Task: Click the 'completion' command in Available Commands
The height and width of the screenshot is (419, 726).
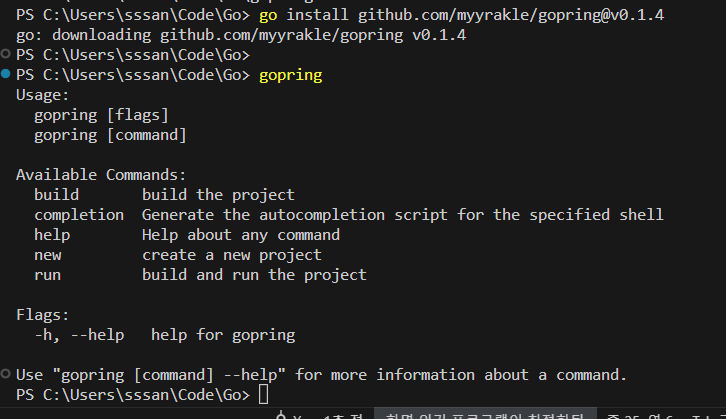Action: pos(79,215)
